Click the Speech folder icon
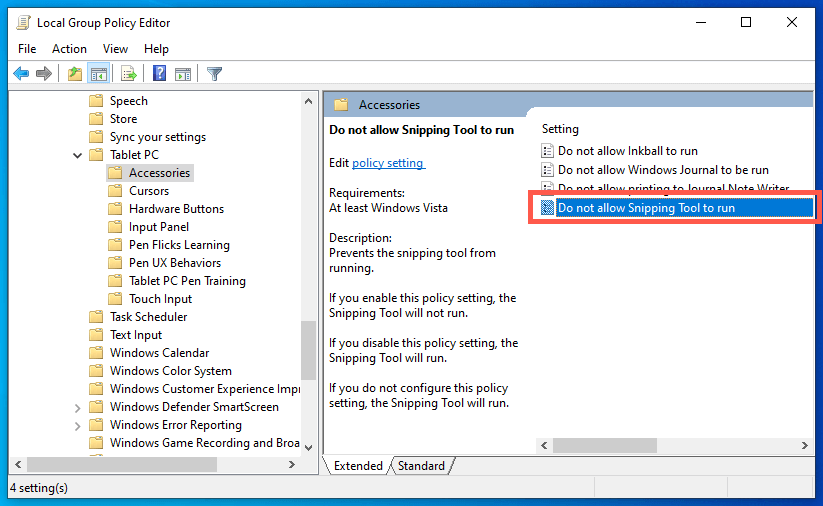This screenshot has height=506, width=823. pos(96,101)
